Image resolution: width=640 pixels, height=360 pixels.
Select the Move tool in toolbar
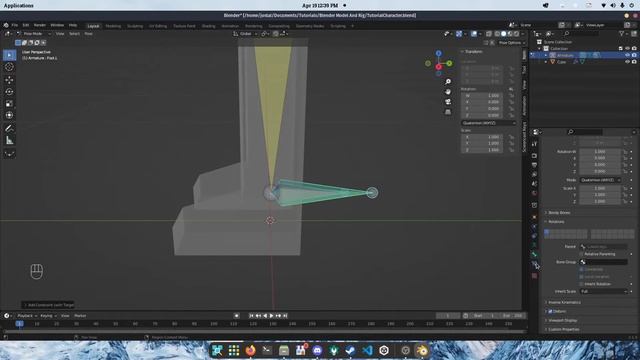tap(9, 80)
